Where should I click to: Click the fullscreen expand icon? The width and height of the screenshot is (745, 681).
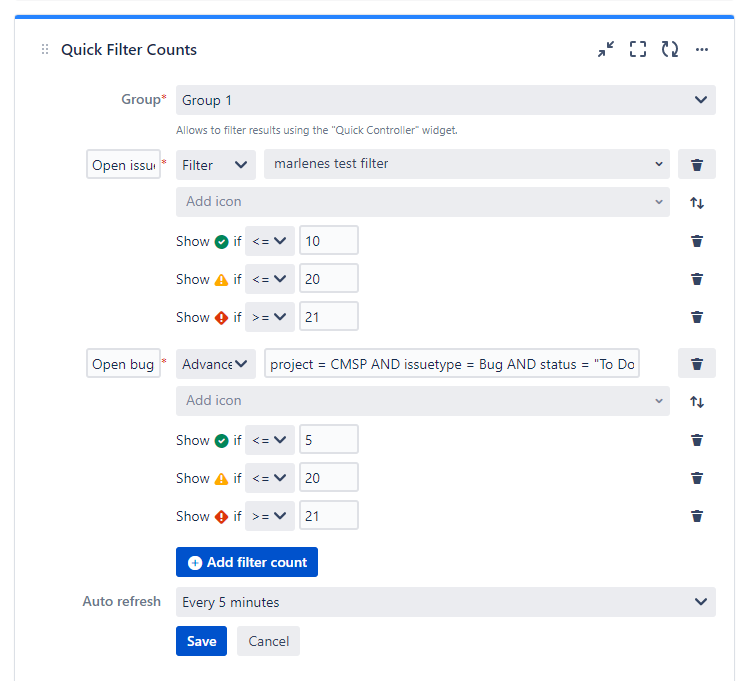pos(638,49)
